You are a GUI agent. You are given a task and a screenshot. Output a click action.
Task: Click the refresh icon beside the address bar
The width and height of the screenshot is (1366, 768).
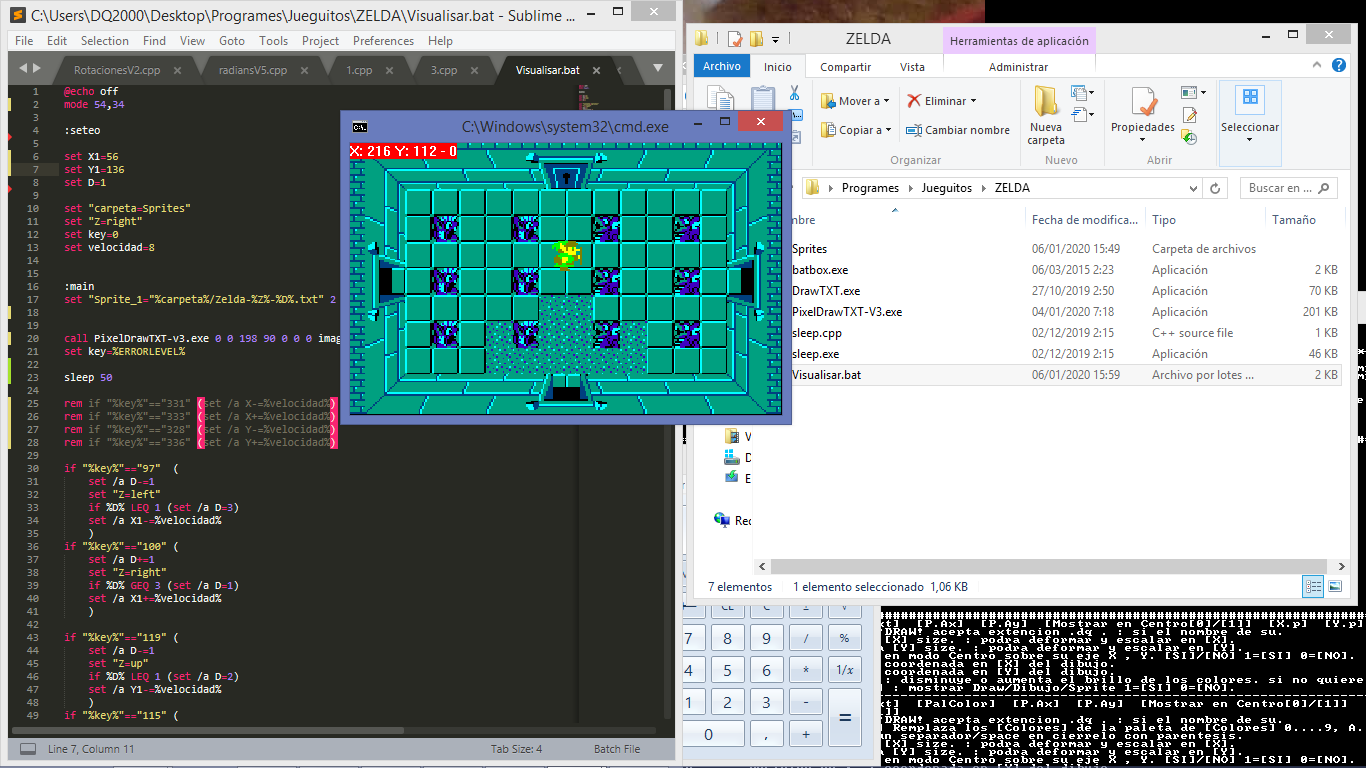1216,188
